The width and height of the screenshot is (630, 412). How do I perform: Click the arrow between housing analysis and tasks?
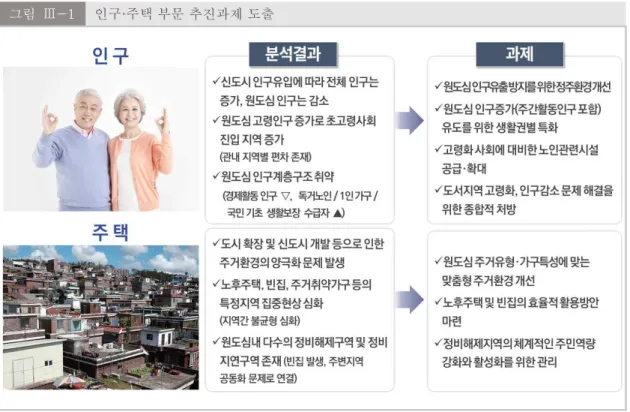tap(409, 299)
